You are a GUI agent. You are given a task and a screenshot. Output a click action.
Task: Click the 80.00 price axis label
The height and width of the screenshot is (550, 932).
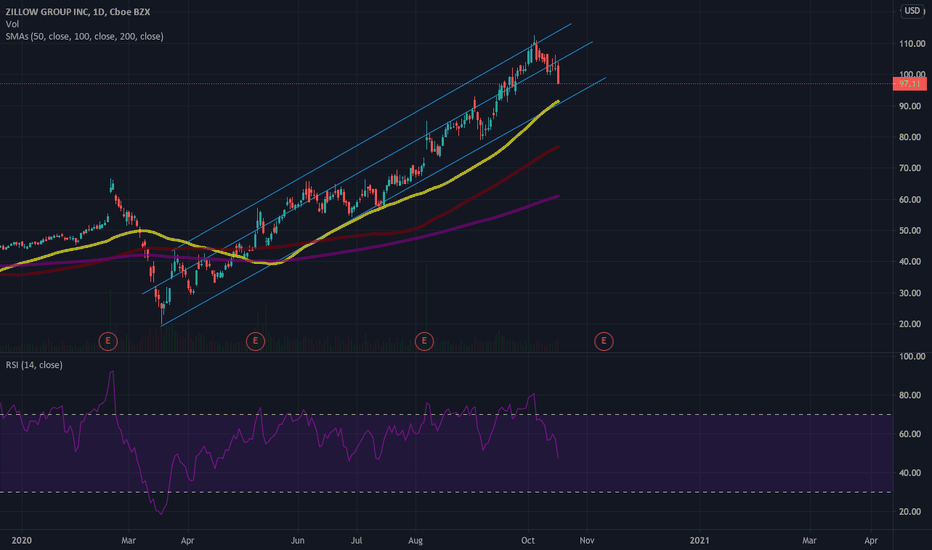(912, 137)
